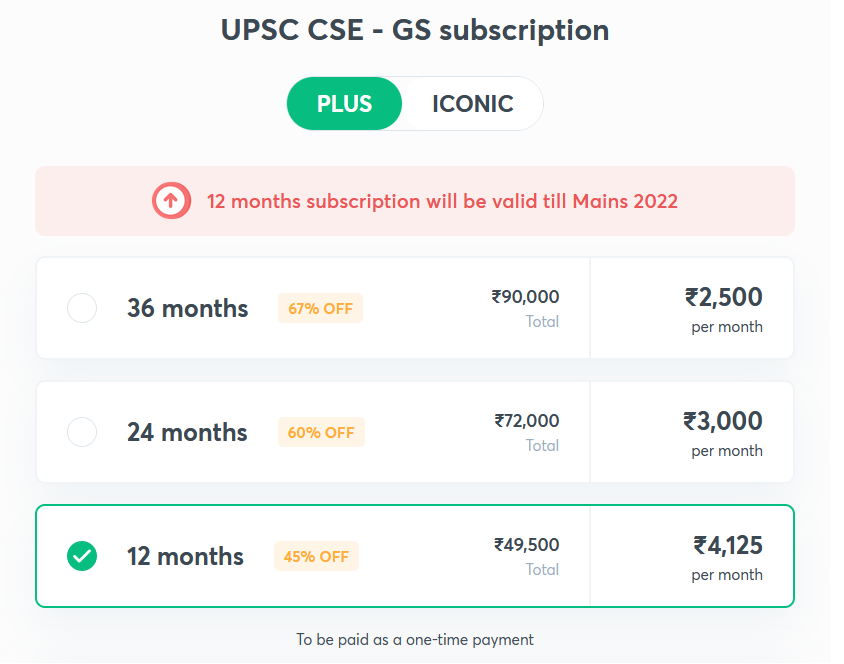The height and width of the screenshot is (664, 844).
Task: Click the 45% OFF discount badge
Action: [316, 556]
